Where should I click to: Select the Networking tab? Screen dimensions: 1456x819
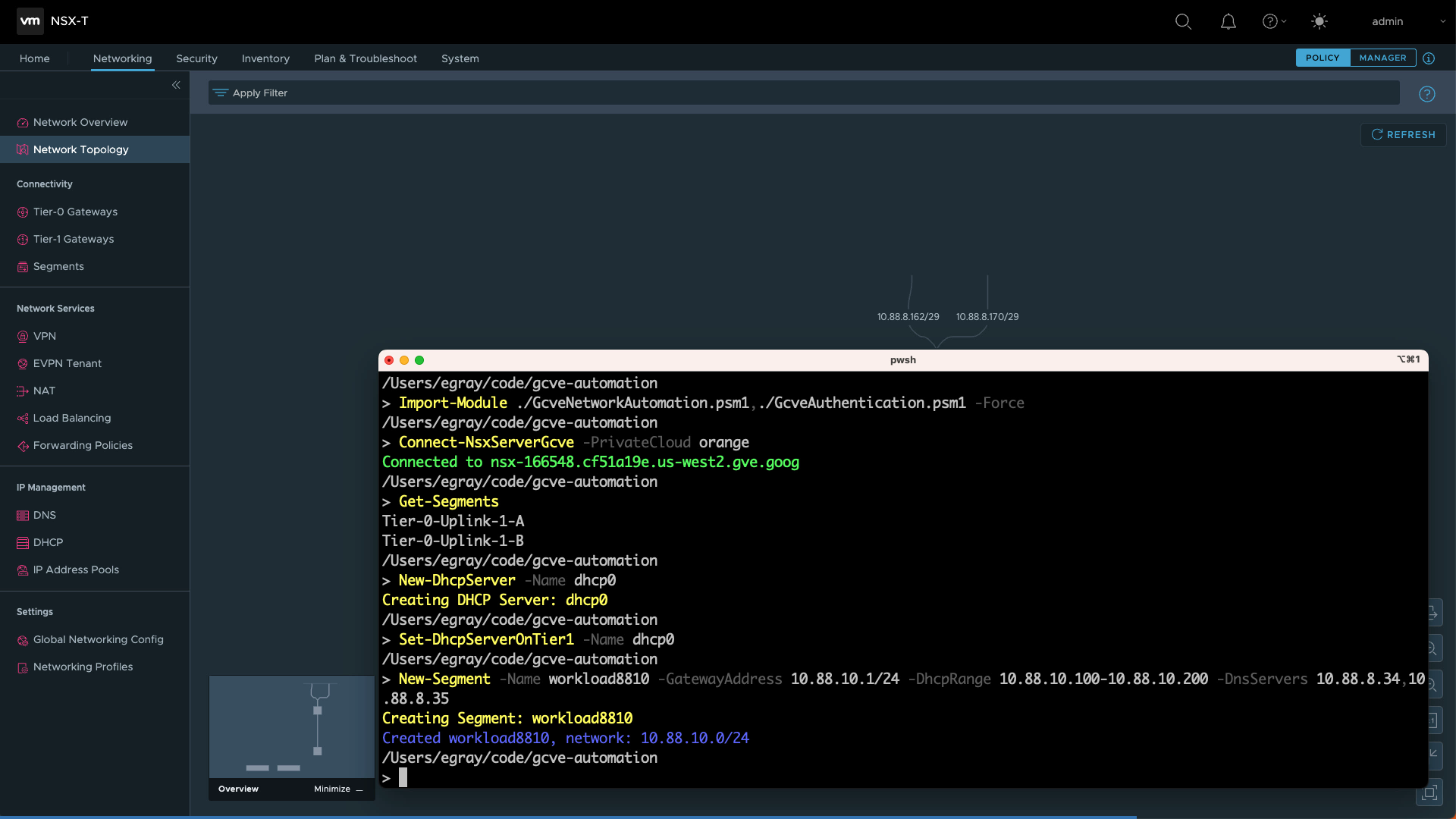[x=122, y=58]
